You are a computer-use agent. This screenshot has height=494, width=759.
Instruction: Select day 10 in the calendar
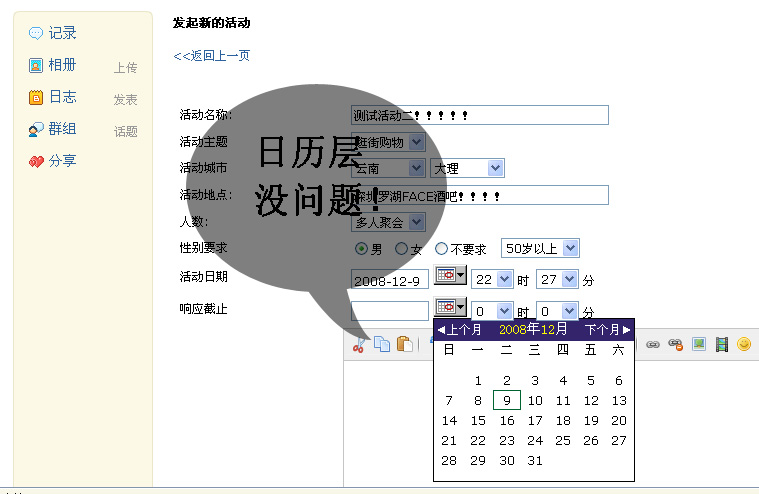pos(535,401)
